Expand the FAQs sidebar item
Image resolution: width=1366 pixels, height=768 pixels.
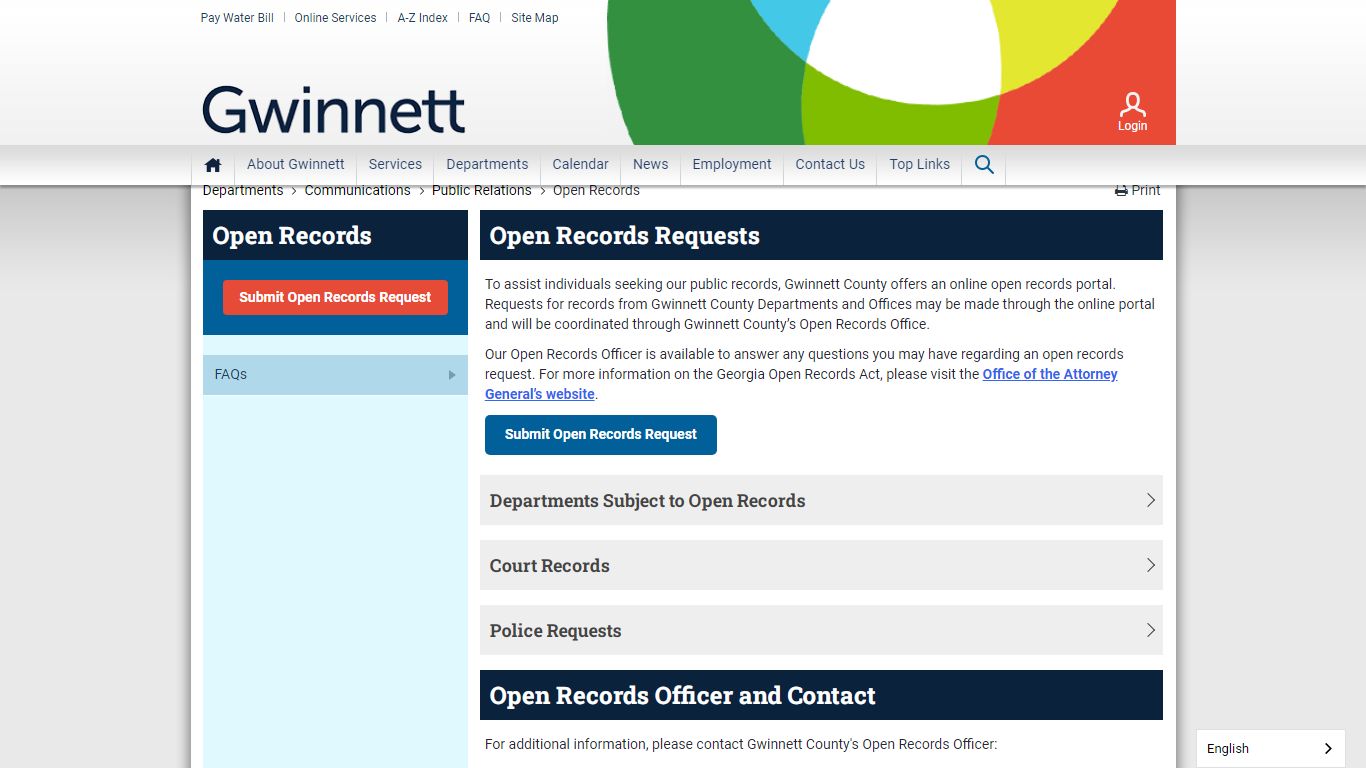335,374
